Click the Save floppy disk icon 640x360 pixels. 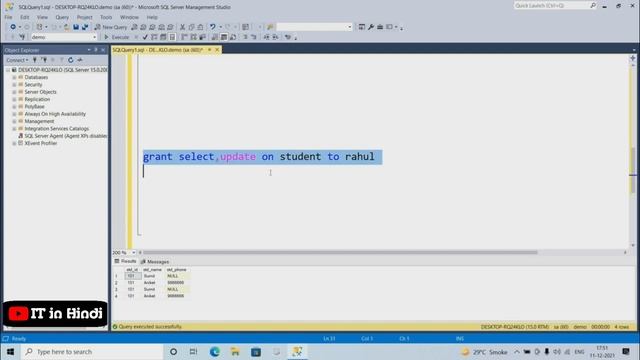coord(76,27)
